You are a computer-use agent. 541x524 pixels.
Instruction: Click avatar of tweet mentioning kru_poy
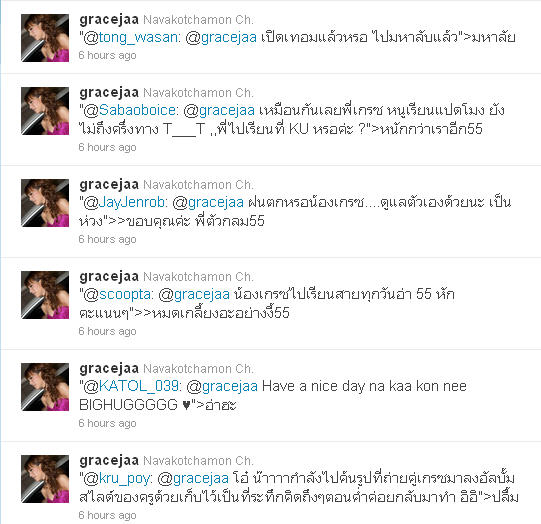[x=45, y=479]
